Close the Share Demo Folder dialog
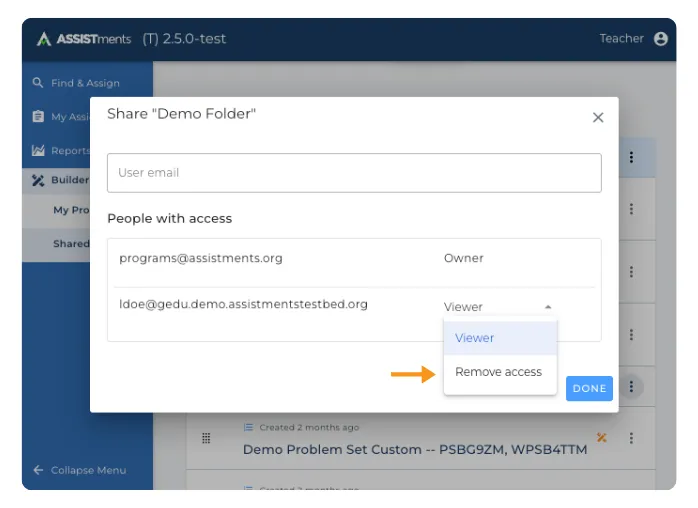Screen dimensions: 698x508 pyautogui.click(x=598, y=118)
